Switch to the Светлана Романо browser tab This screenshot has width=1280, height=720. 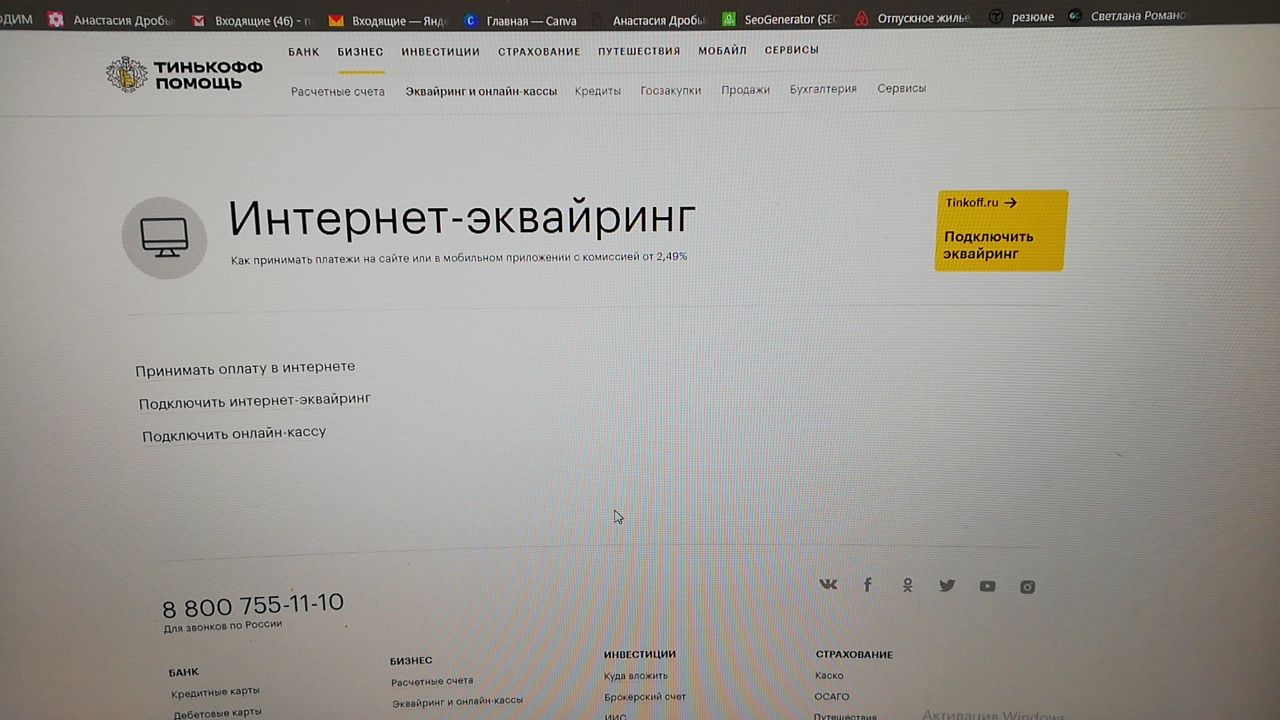1127,16
